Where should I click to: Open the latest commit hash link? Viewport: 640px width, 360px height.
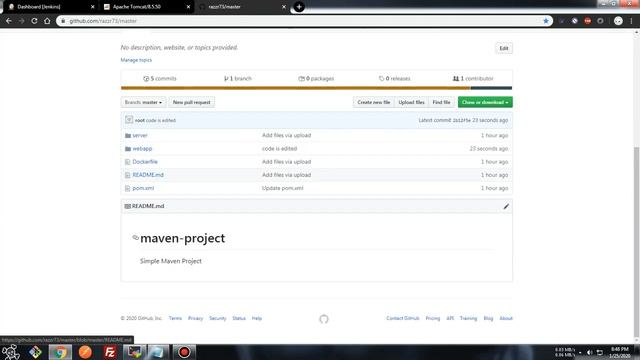coord(461,120)
